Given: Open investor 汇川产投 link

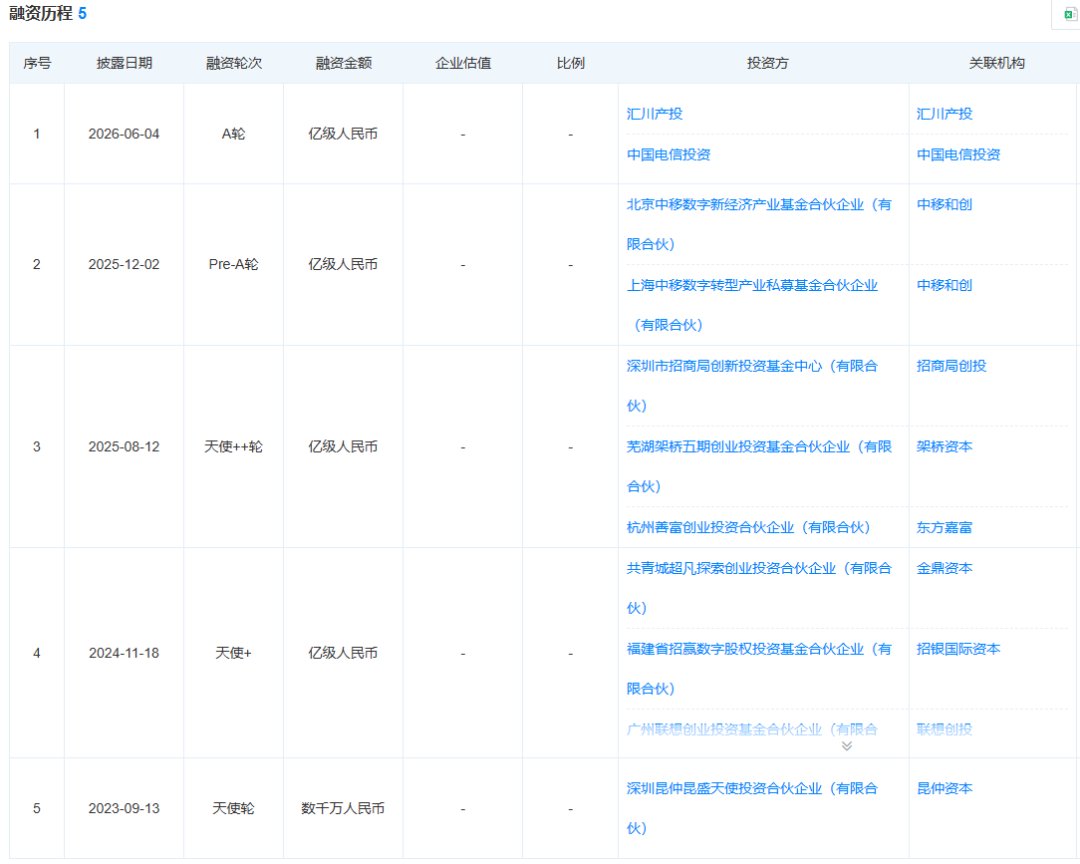Looking at the screenshot, I should 654,114.
